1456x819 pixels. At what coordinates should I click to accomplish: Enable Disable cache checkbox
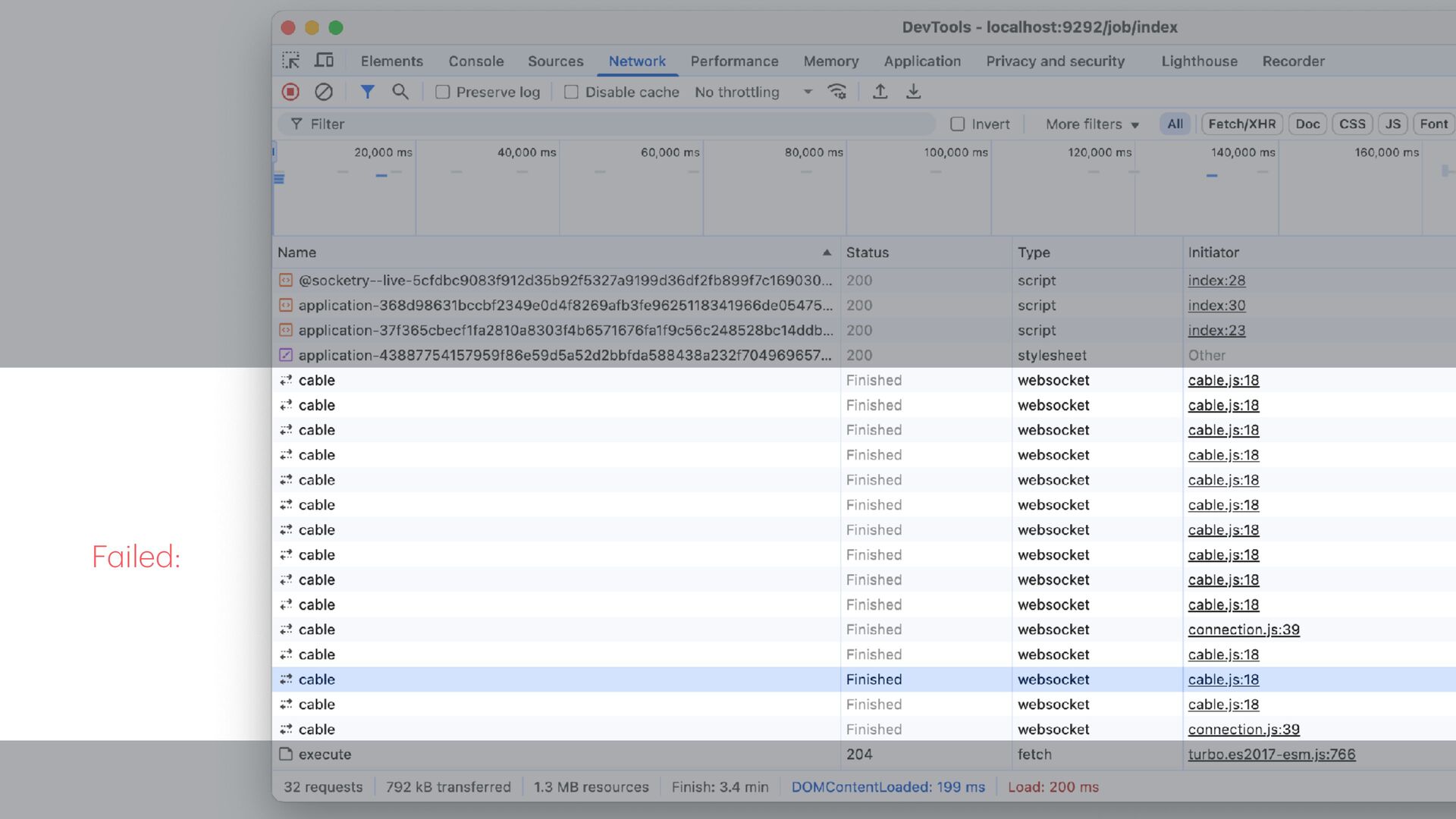click(x=572, y=92)
